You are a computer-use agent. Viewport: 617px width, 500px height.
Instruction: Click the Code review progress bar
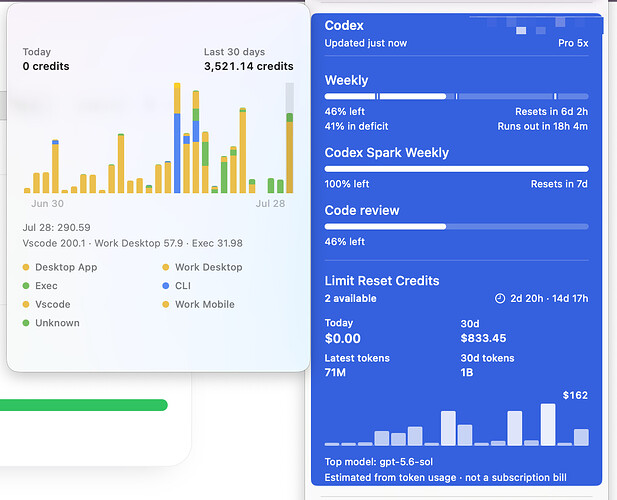pos(456,227)
